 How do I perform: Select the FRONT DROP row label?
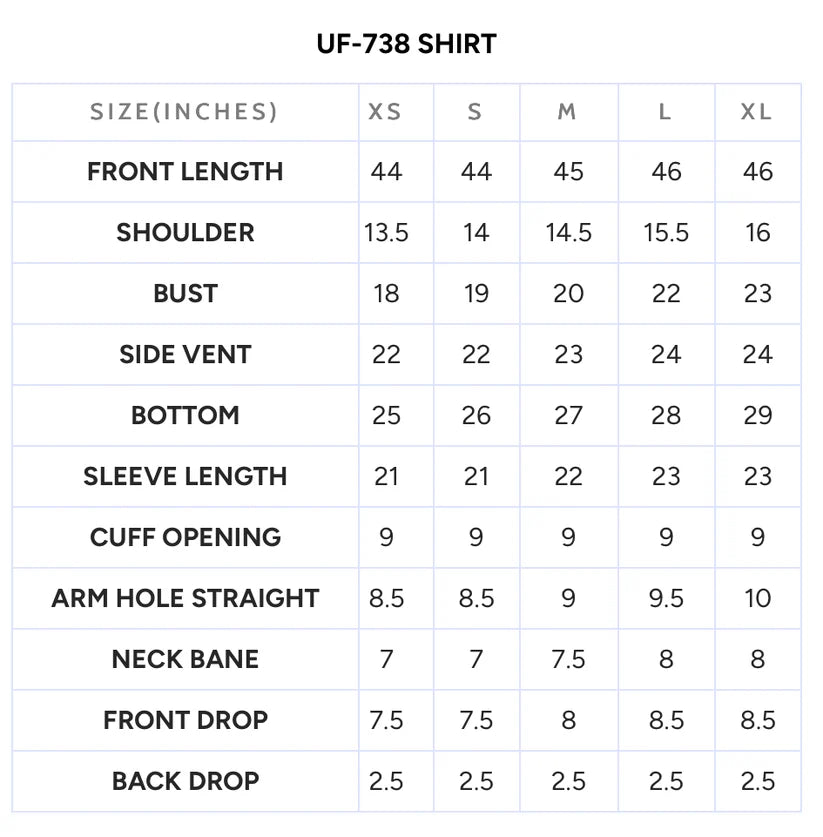[x=185, y=720]
